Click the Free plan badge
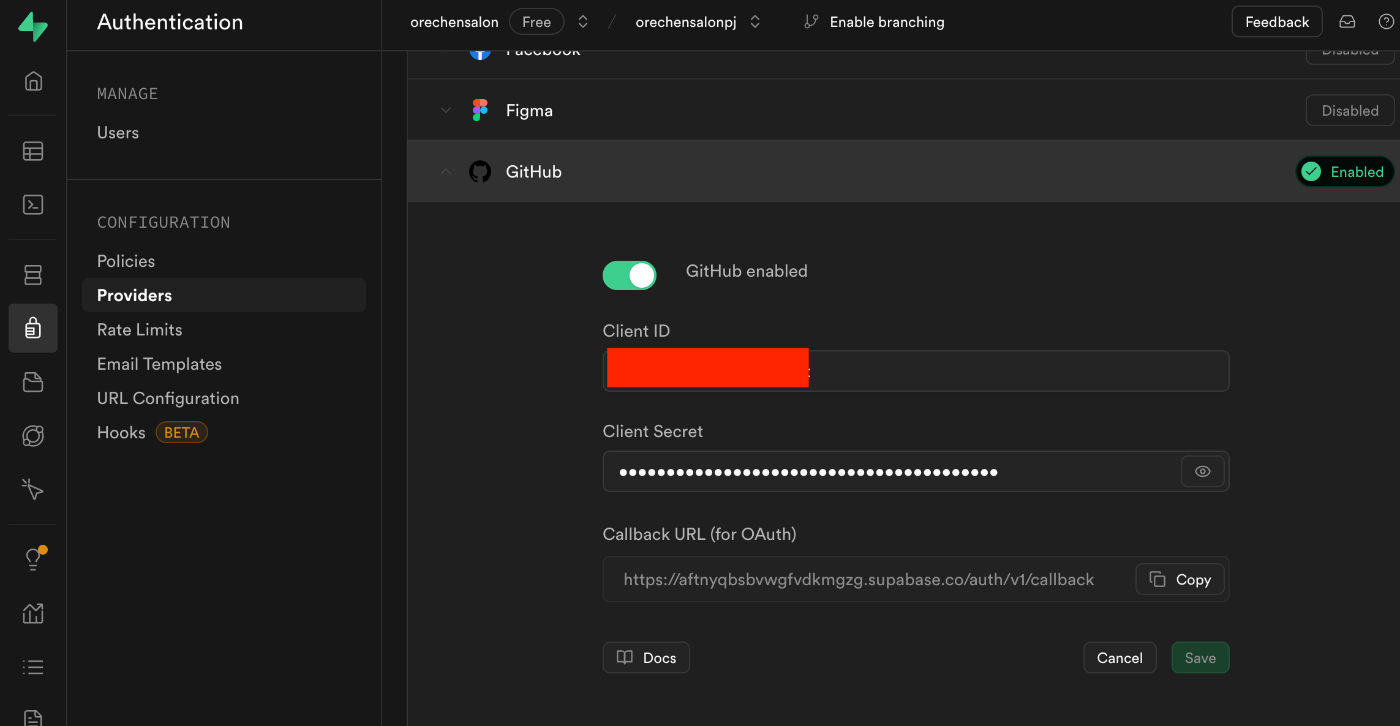The width and height of the screenshot is (1400, 726). [536, 22]
